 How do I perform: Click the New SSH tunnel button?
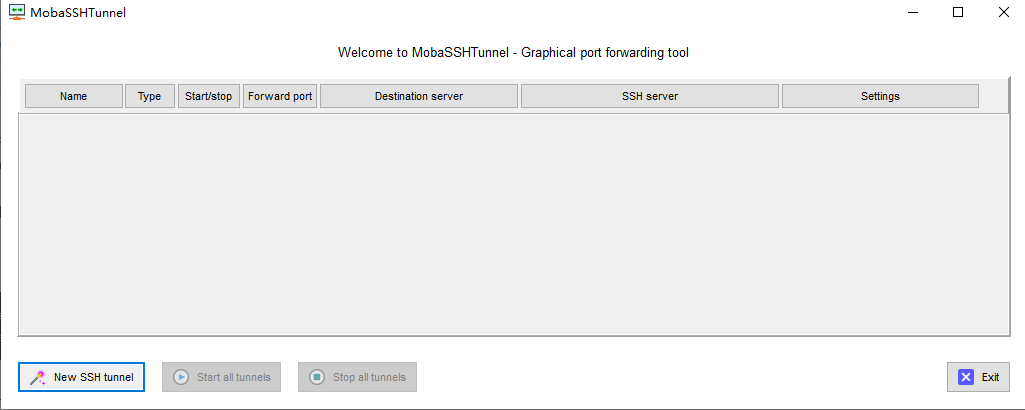point(81,377)
